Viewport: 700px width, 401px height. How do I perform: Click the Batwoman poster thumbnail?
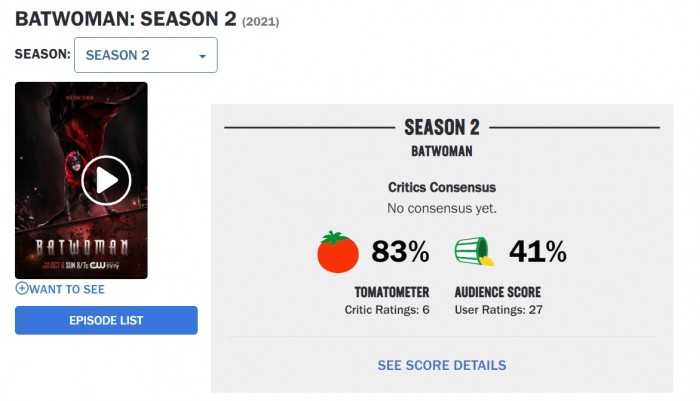tap(81, 180)
